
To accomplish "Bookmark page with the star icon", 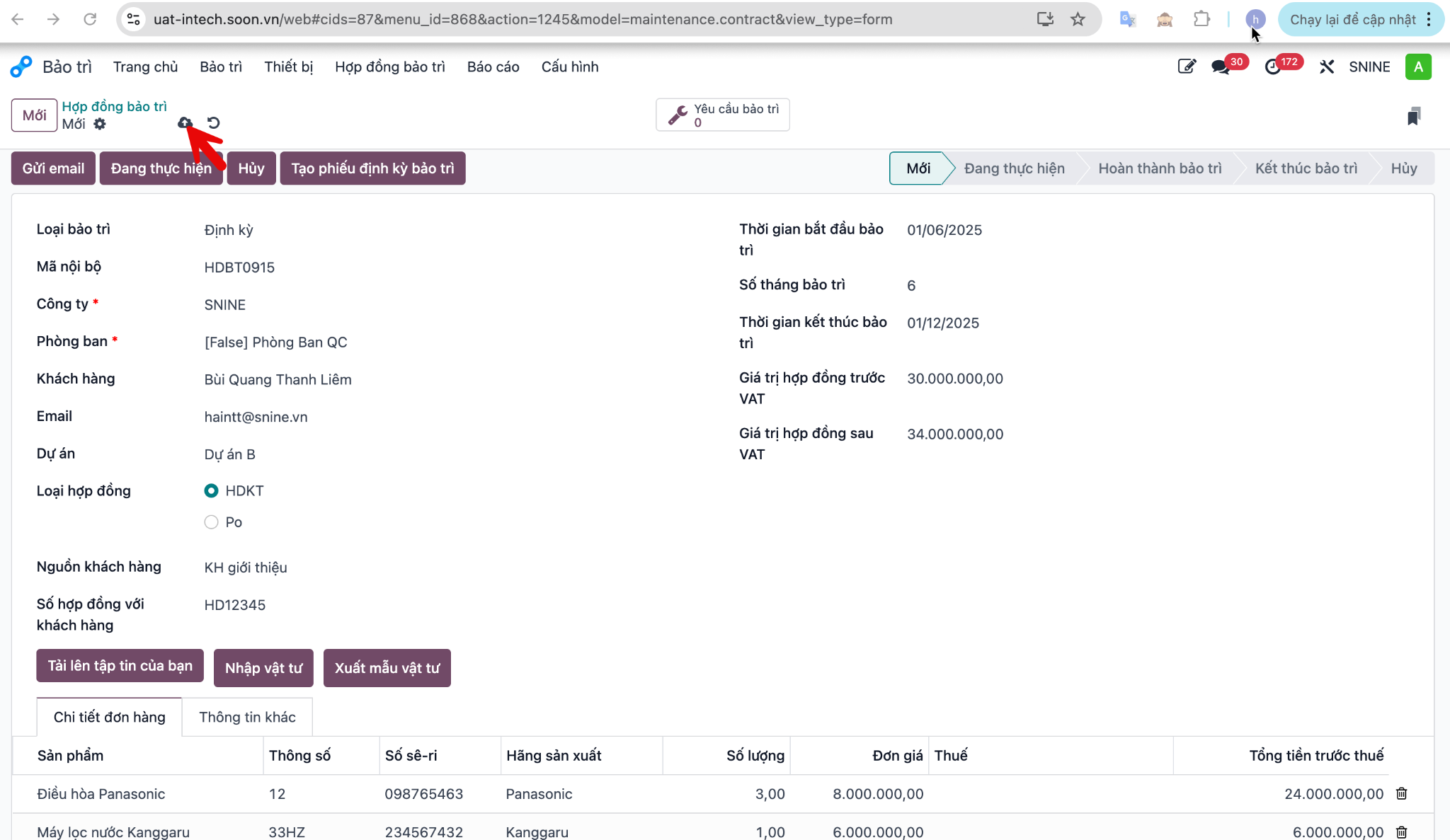I will coord(1078,19).
